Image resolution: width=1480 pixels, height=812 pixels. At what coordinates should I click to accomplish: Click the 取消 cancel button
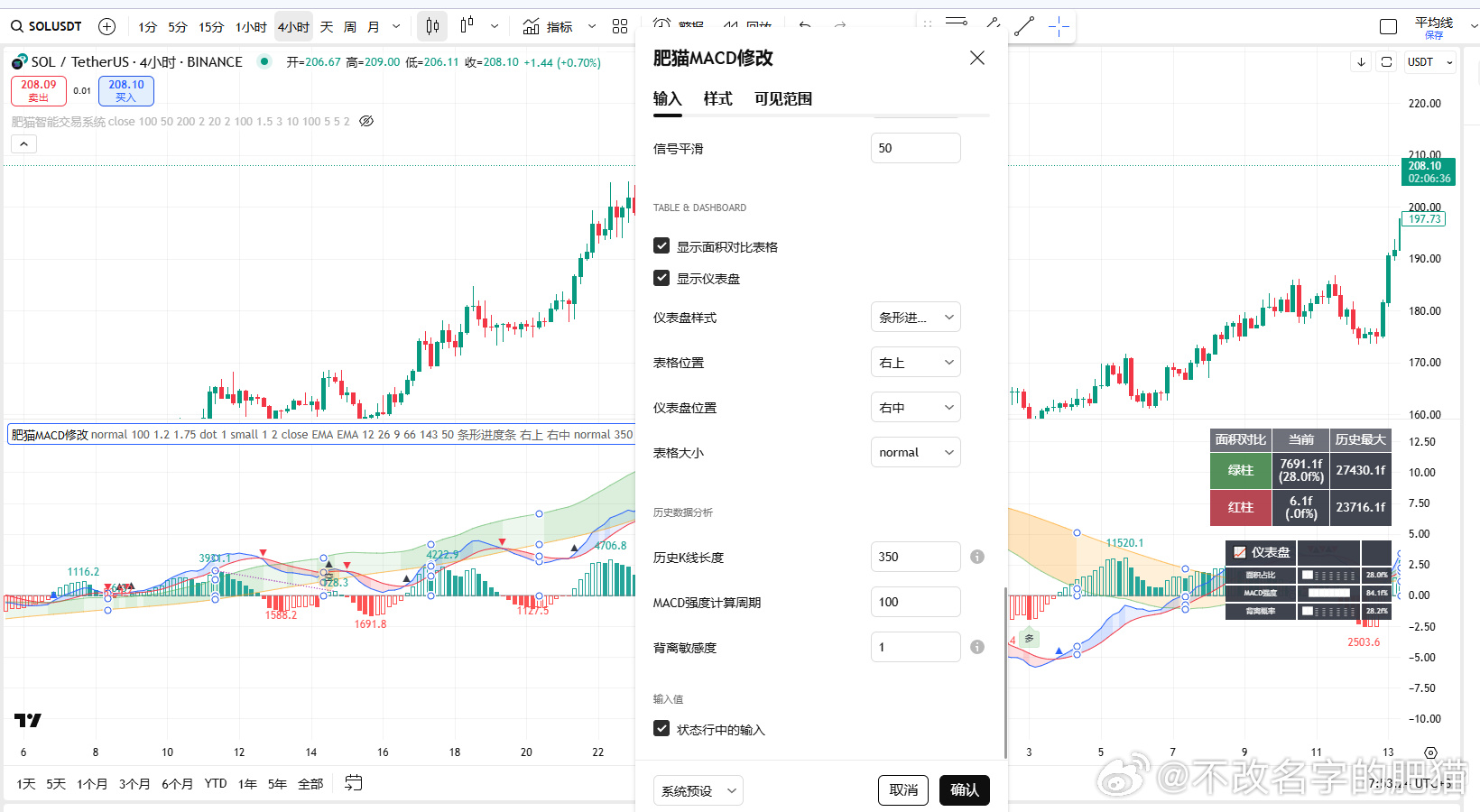click(903, 790)
